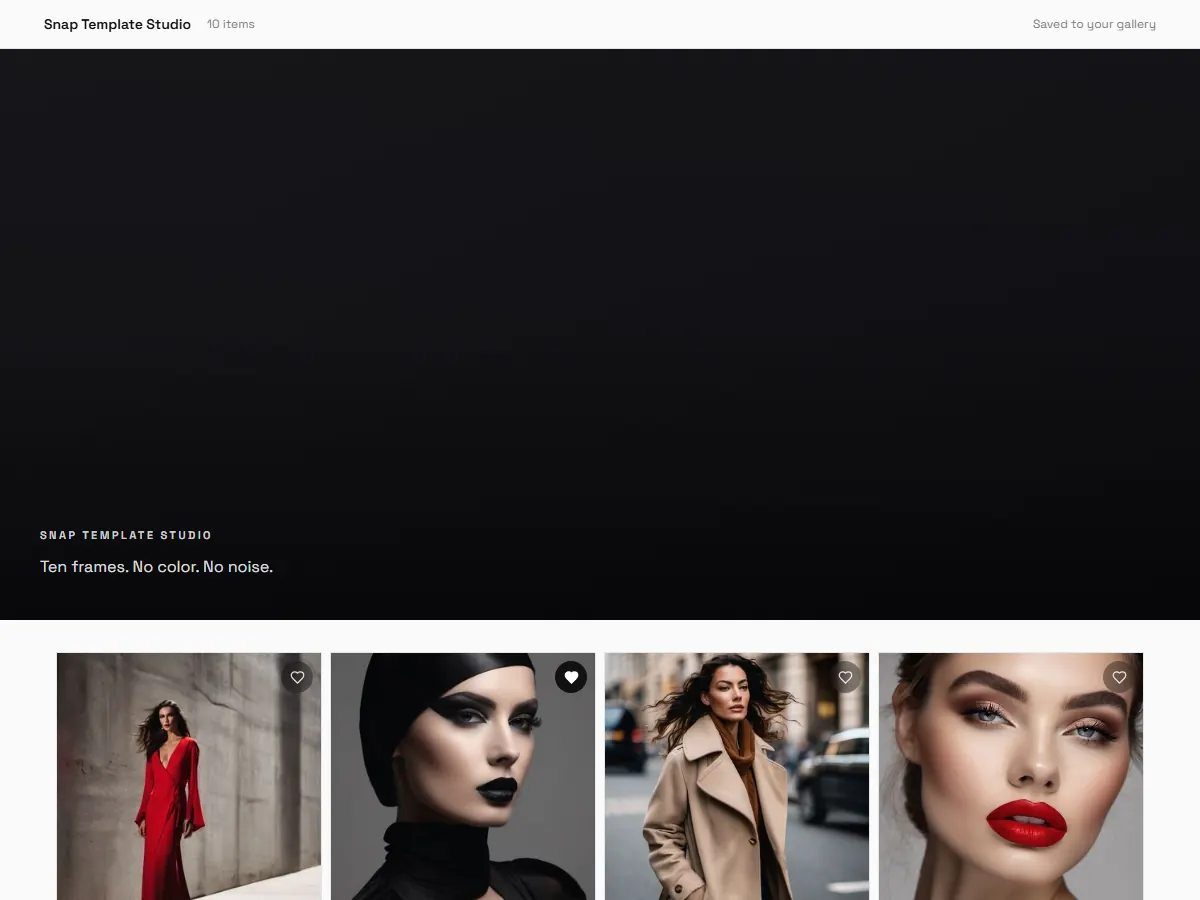Favorite the red dress photo
Viewport: 1200px width, 900px height.
point(297,677)
